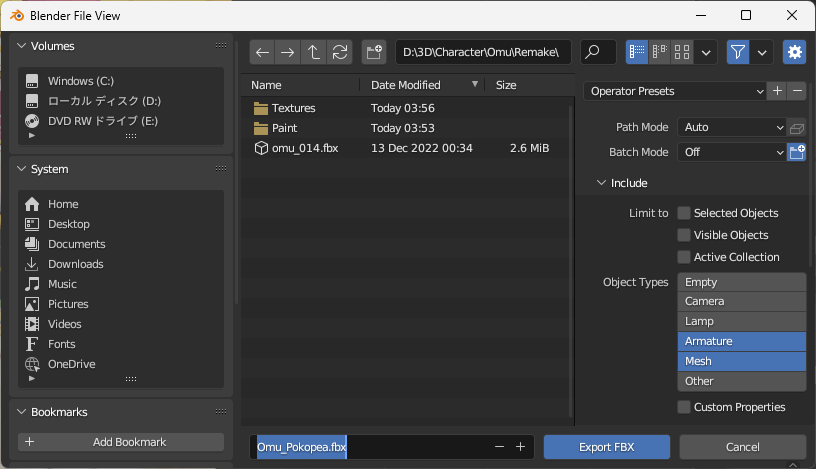The height and width of the screenshot is (469, 816).
Task: Add a new operator preset
Action: tap(778, 91)
